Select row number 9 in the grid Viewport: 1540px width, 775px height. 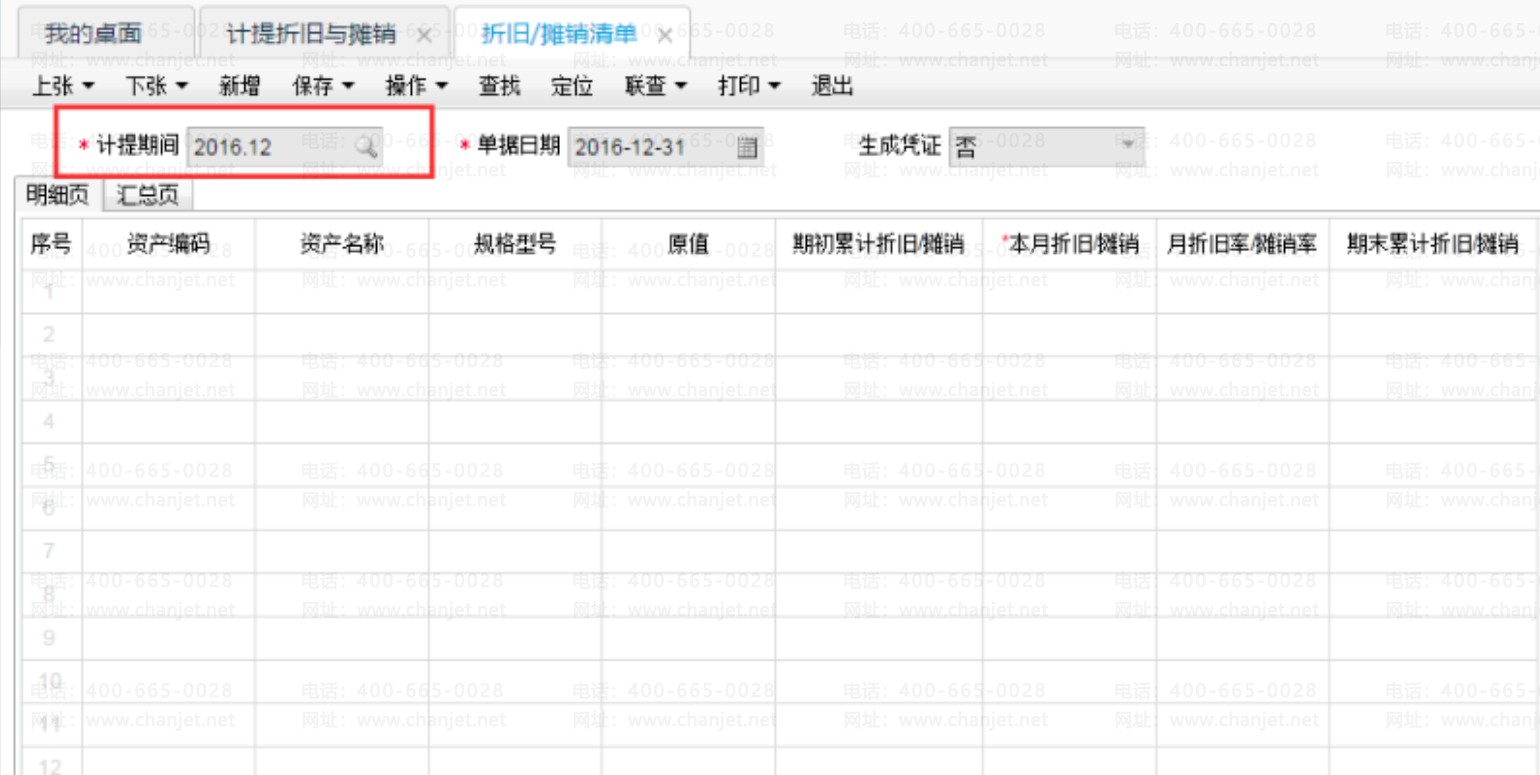click(x=51, y=638)
